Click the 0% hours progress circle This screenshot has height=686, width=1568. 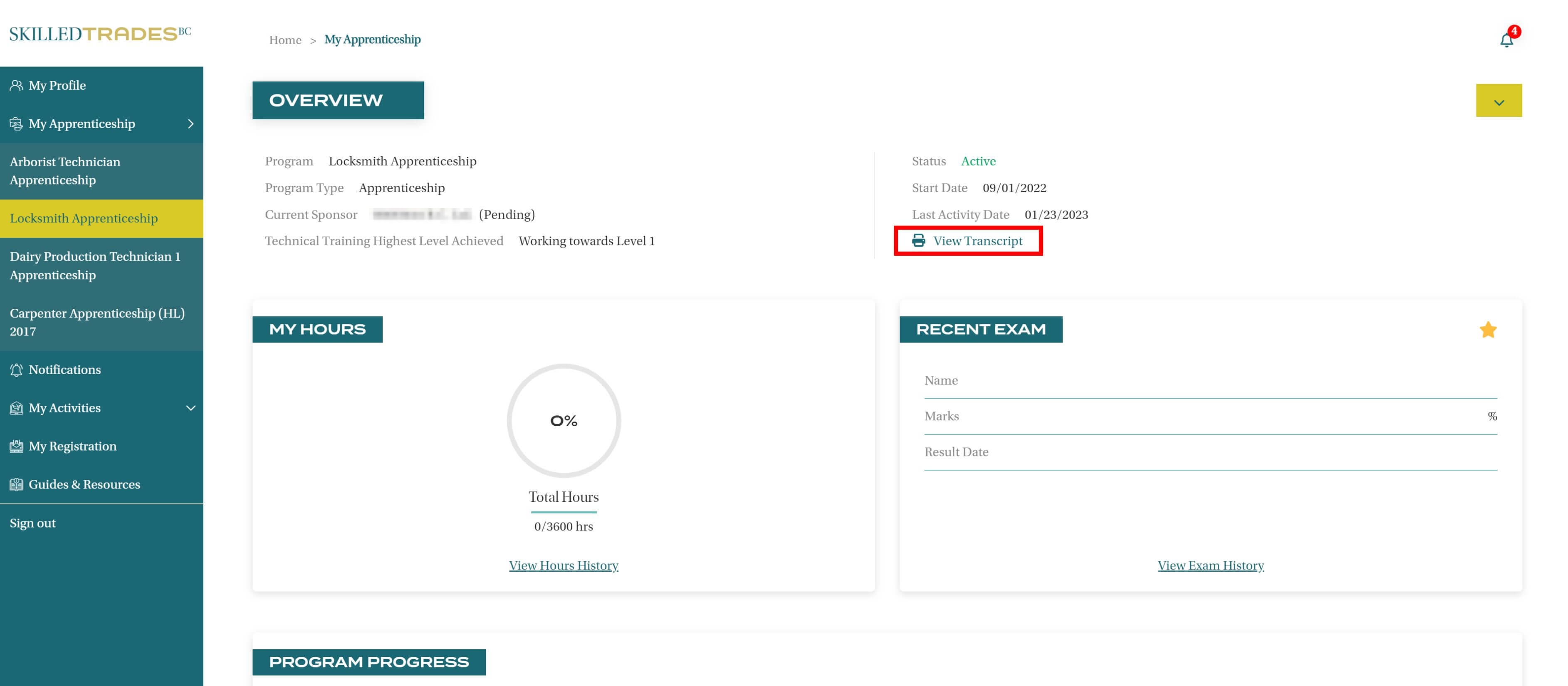tap(563, 421)
